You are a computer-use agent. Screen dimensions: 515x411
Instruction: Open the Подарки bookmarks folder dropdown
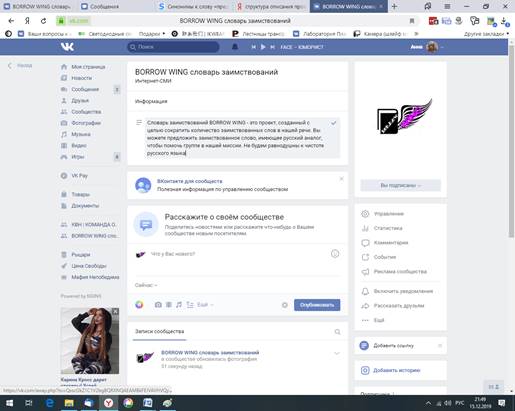tap(152, 34)
